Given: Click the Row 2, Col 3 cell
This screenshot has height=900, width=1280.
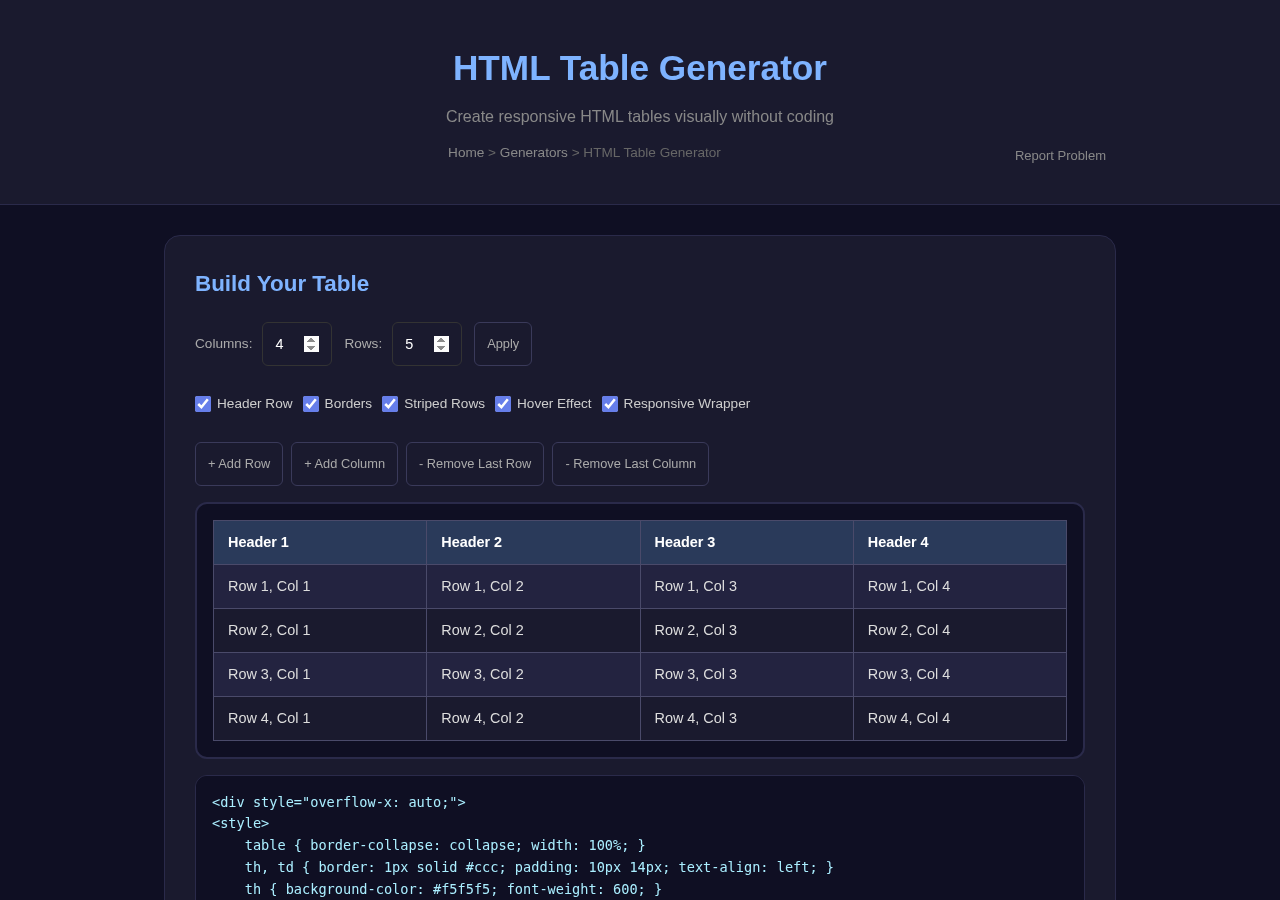Looking at the screenshot, I should click(747, 630).
